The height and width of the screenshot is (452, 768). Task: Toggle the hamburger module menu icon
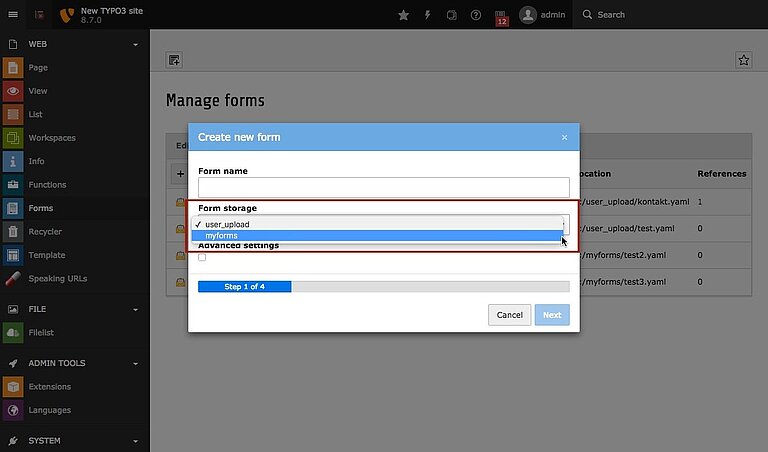click(13, 14)
